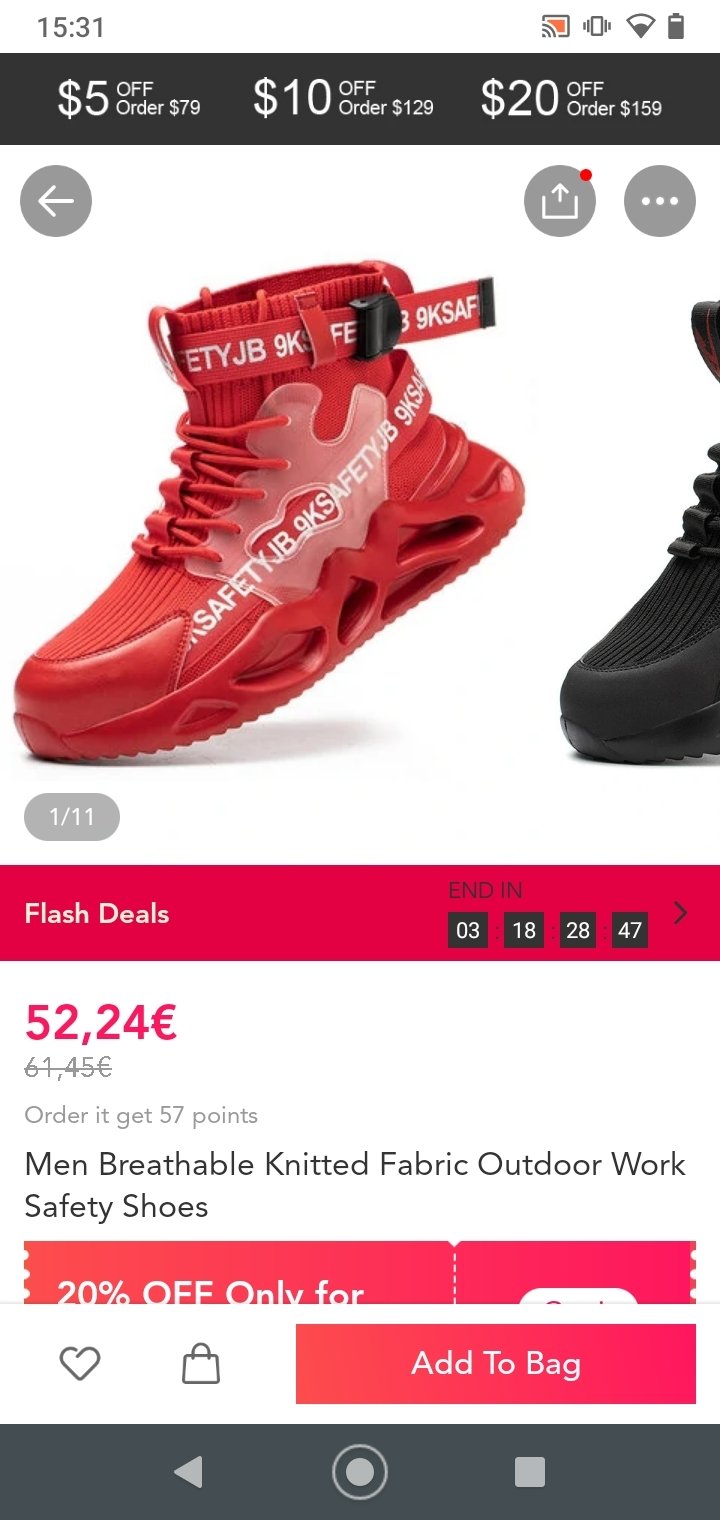Click the Add To Bag button
This screenshot has width=720, height=1520.
click(x=496, y=1363)
